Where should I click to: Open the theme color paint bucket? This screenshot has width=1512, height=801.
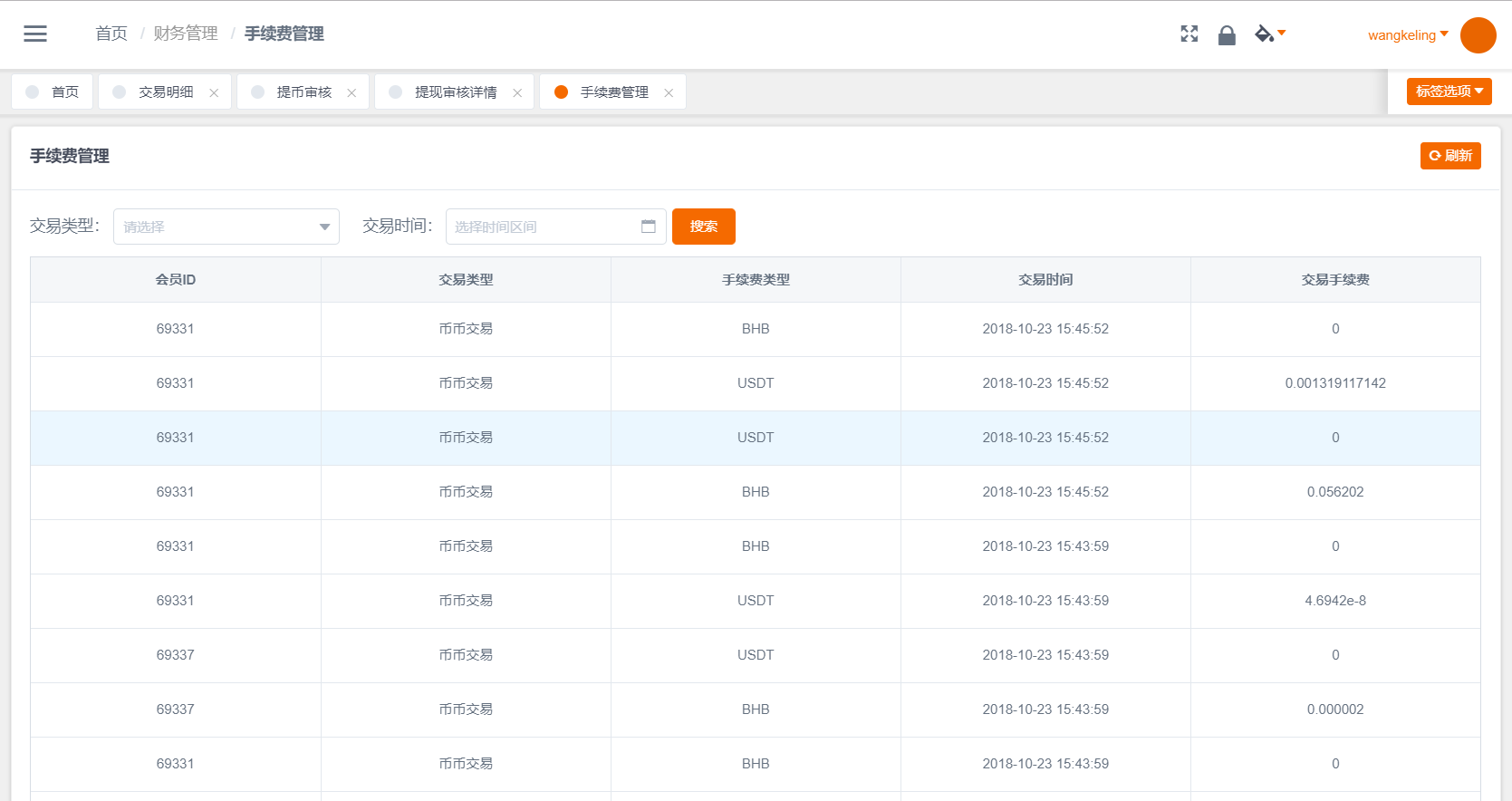1270,34
